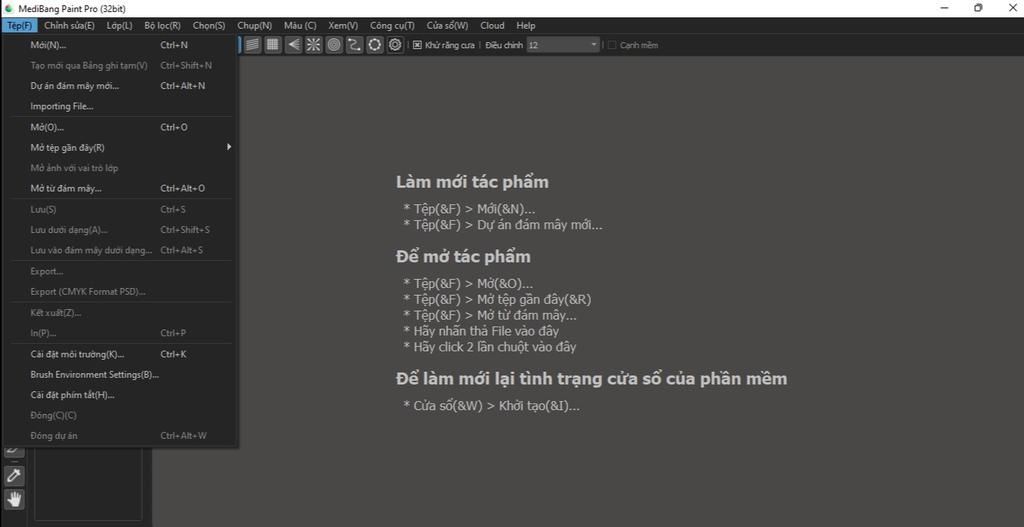Screen dimensions: 1024x527
Task: Open the Cloud menu
Action: [x=492, y=25]
